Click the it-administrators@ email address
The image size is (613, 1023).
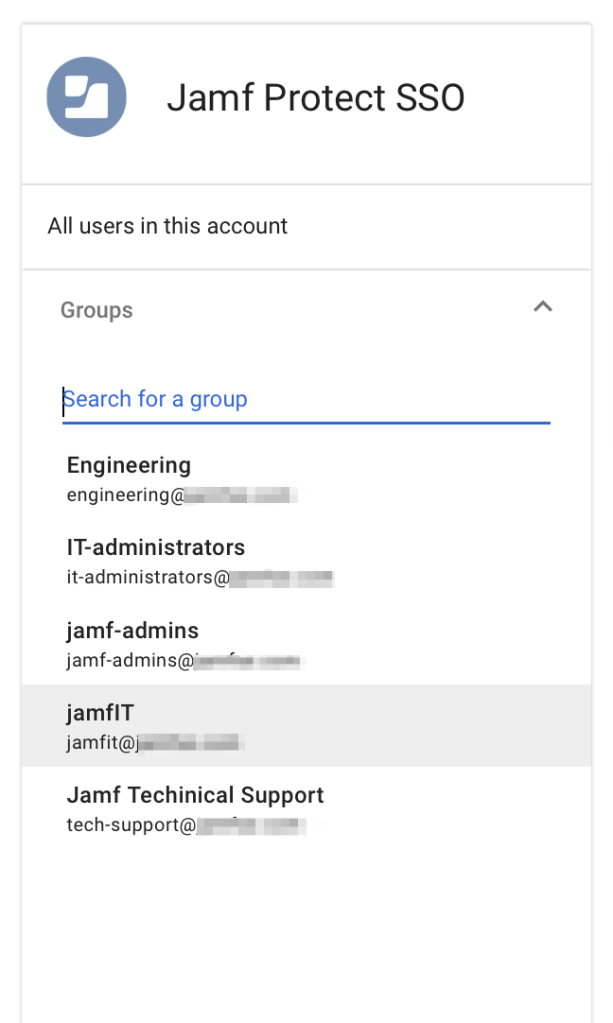[x=148, y=577]
